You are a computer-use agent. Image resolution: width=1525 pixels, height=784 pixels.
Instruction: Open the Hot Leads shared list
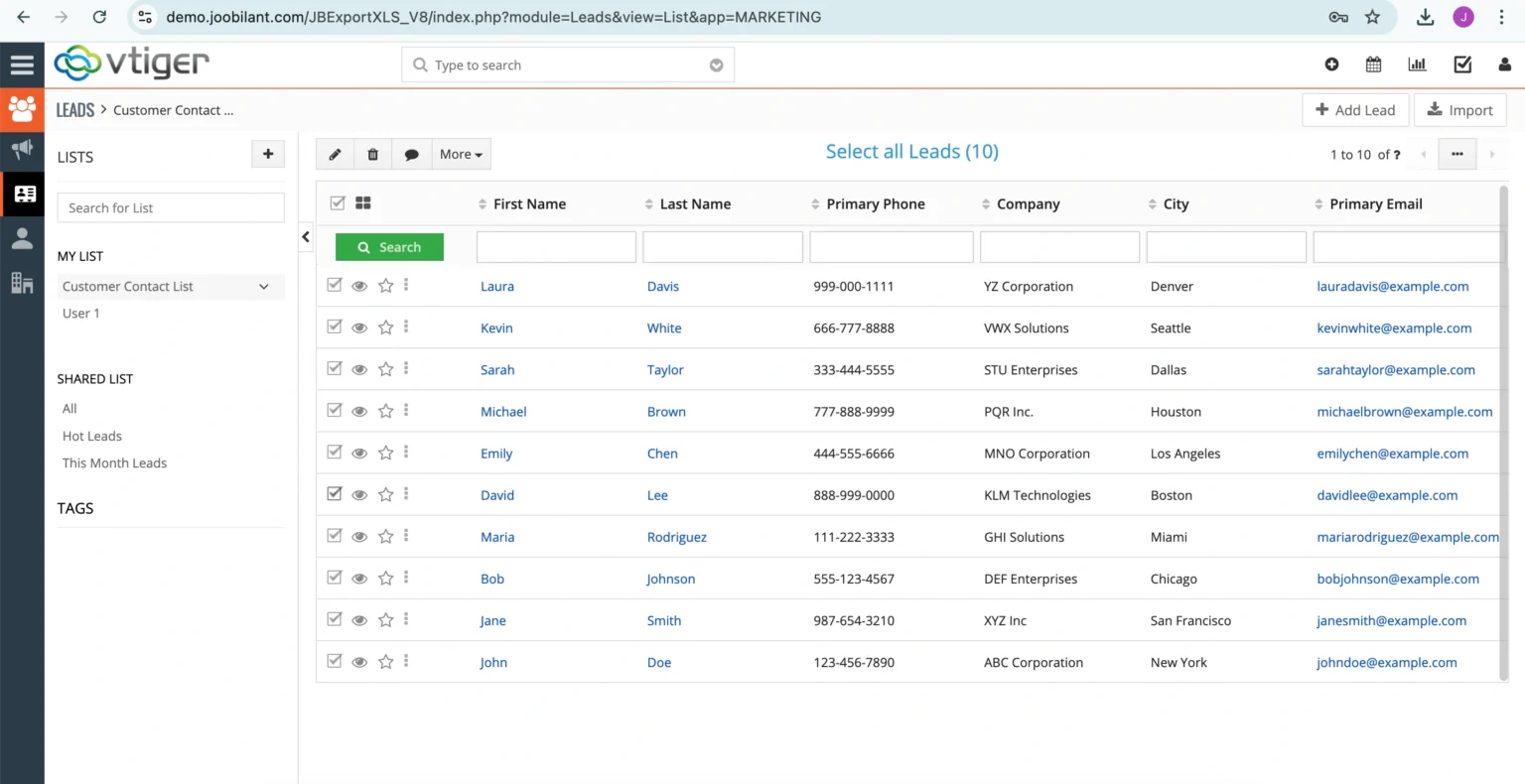click(x=91, y=436)
